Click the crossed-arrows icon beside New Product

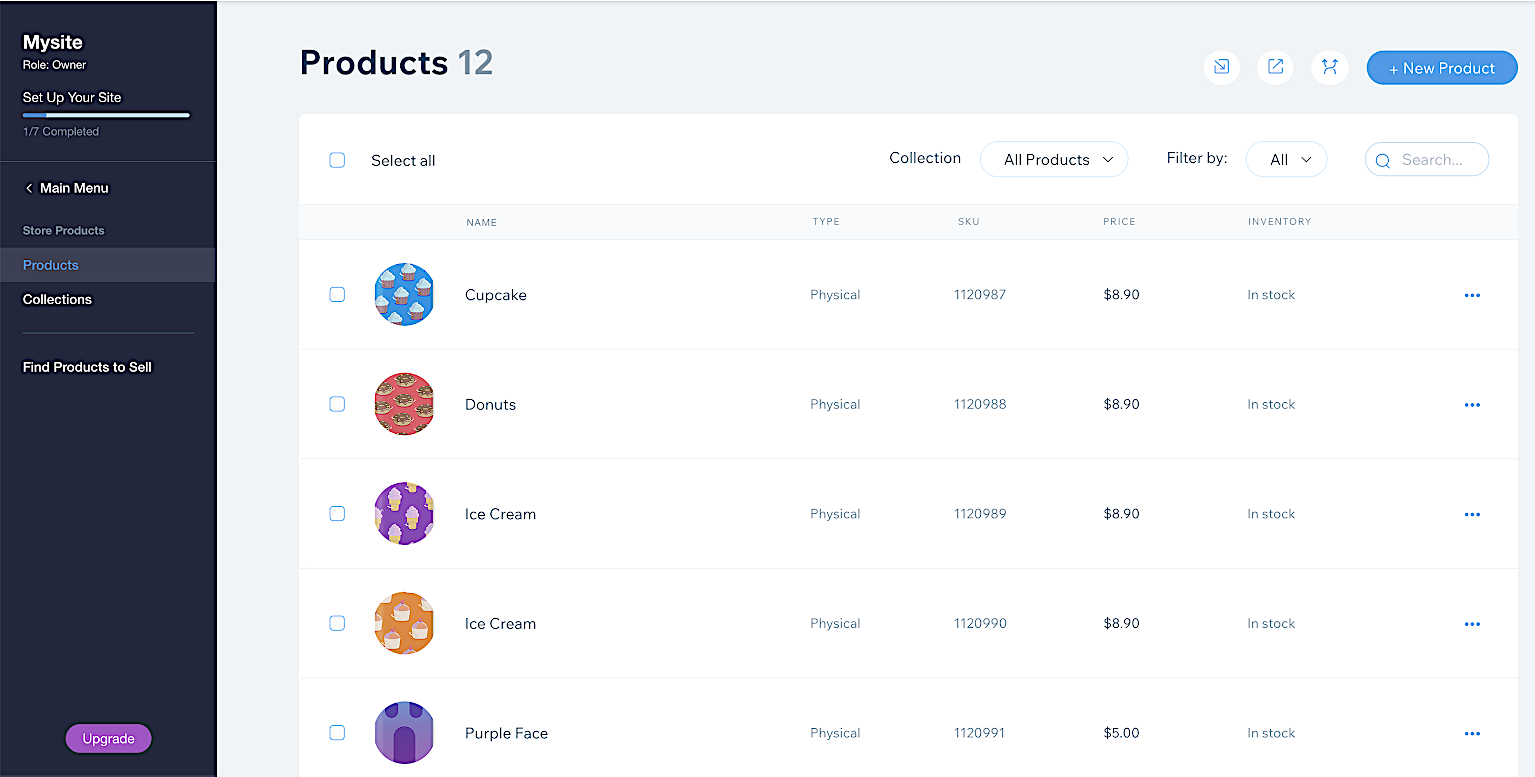[x=1329, y=67]
